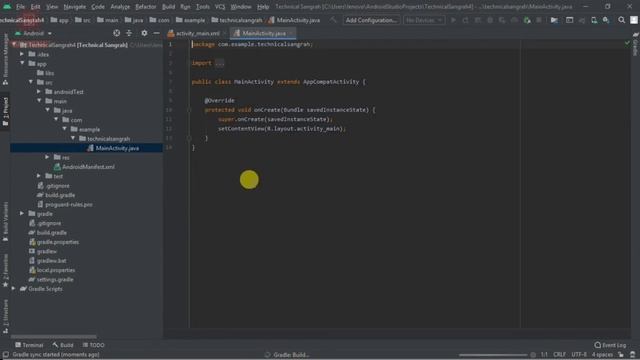Toggle the Build tool window
This screenshot has height=360, width=640.
point(63,345)
